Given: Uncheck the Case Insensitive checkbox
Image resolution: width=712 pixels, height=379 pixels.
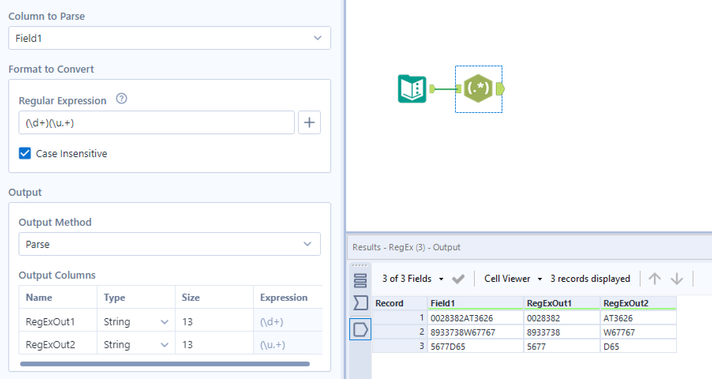Looking at the screenshot, I should pos(25,153).
